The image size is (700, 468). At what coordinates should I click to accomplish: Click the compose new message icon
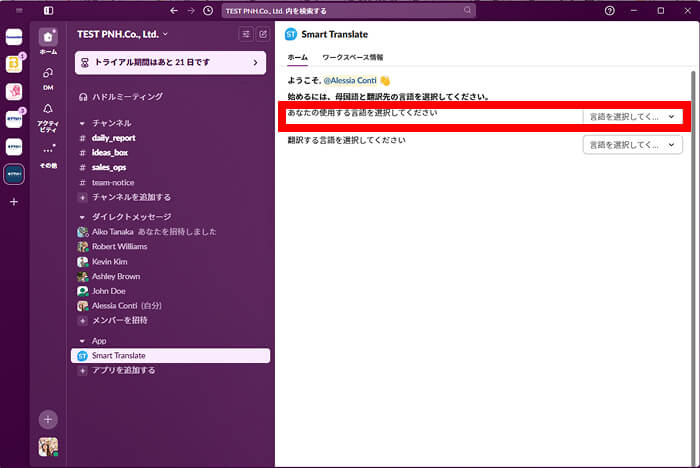[263, 34]
